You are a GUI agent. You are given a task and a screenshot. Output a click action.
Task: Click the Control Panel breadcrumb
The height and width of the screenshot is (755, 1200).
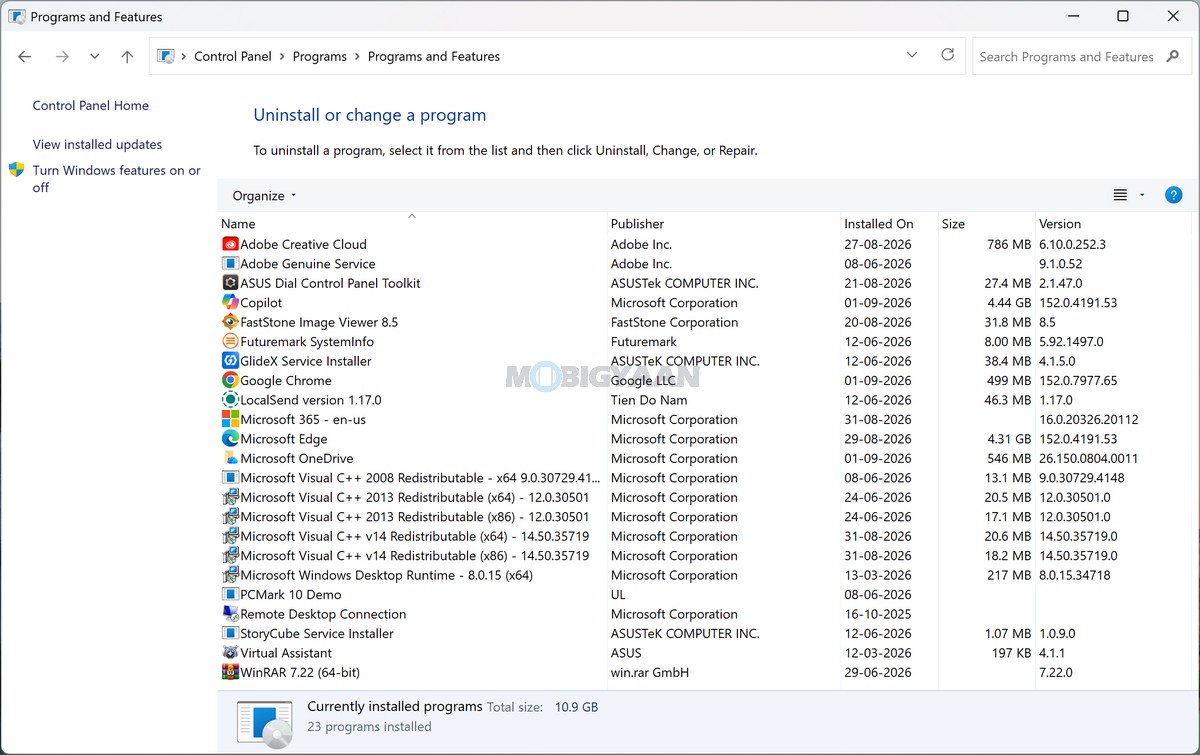pos(233,57)
